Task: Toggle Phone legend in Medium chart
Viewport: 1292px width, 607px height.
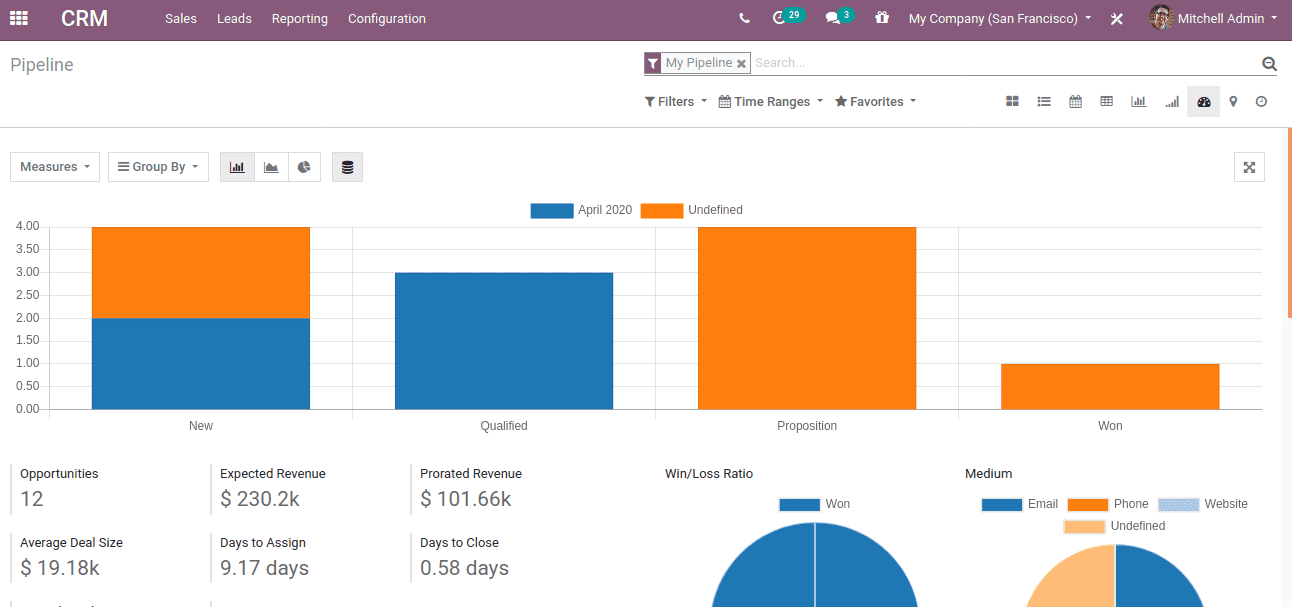Action: click(x=1108, y=504)
